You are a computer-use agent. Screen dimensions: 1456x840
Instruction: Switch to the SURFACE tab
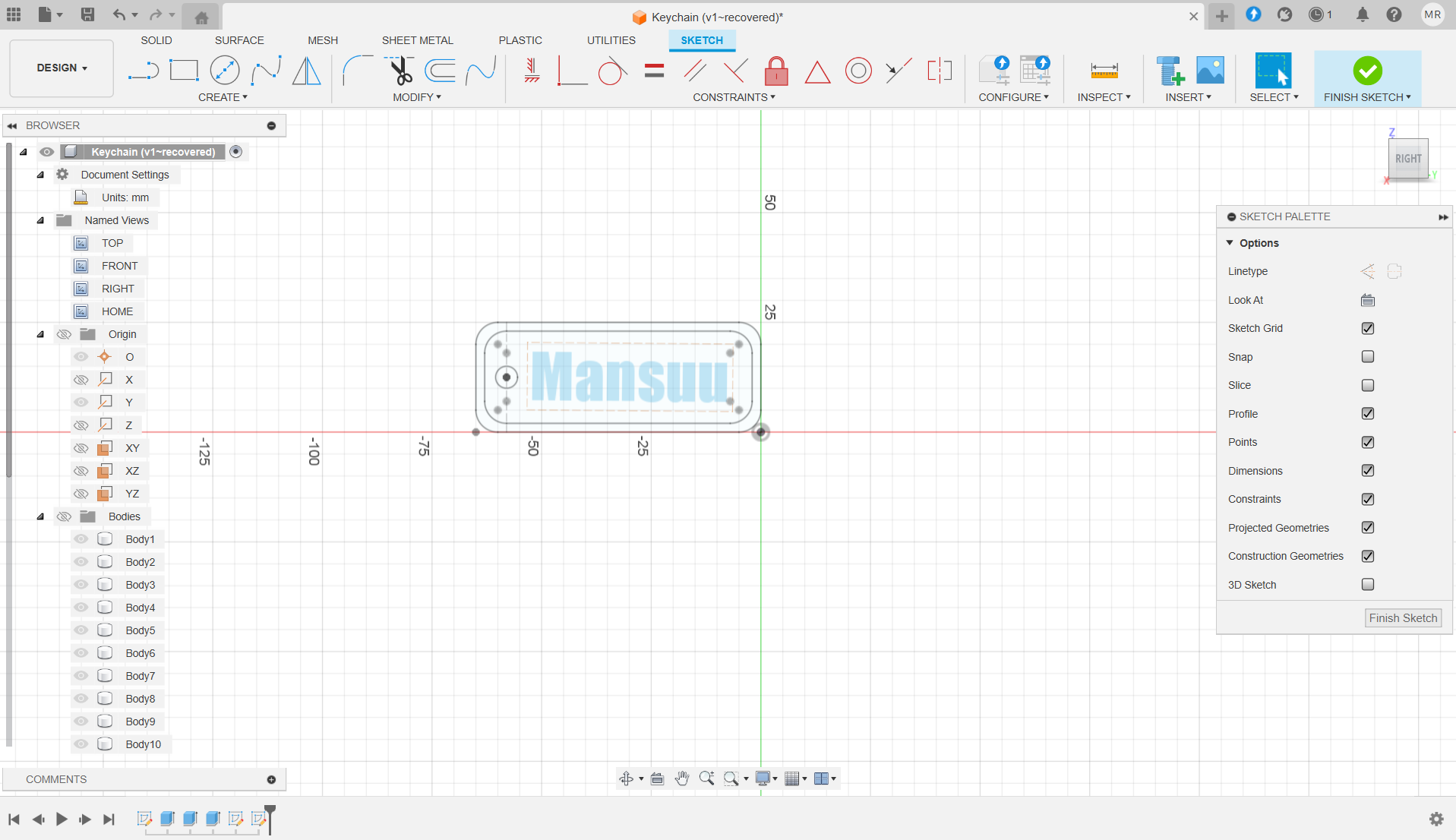coord(239,40)
